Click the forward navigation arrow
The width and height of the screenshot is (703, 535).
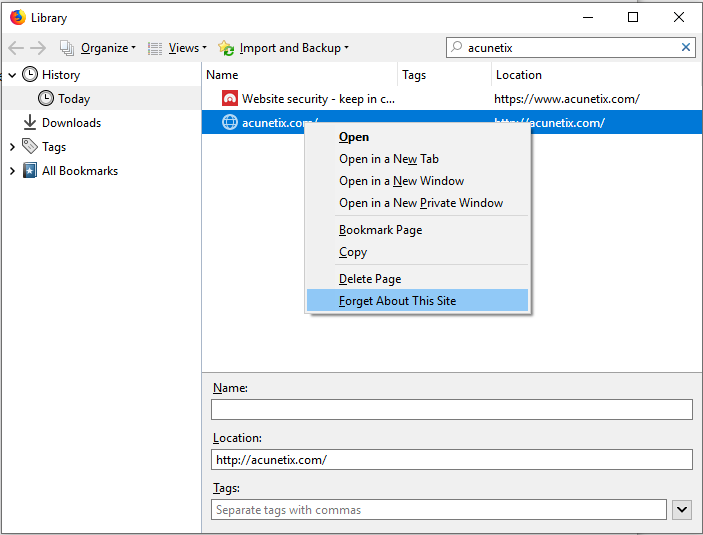(x=38, y=48)
